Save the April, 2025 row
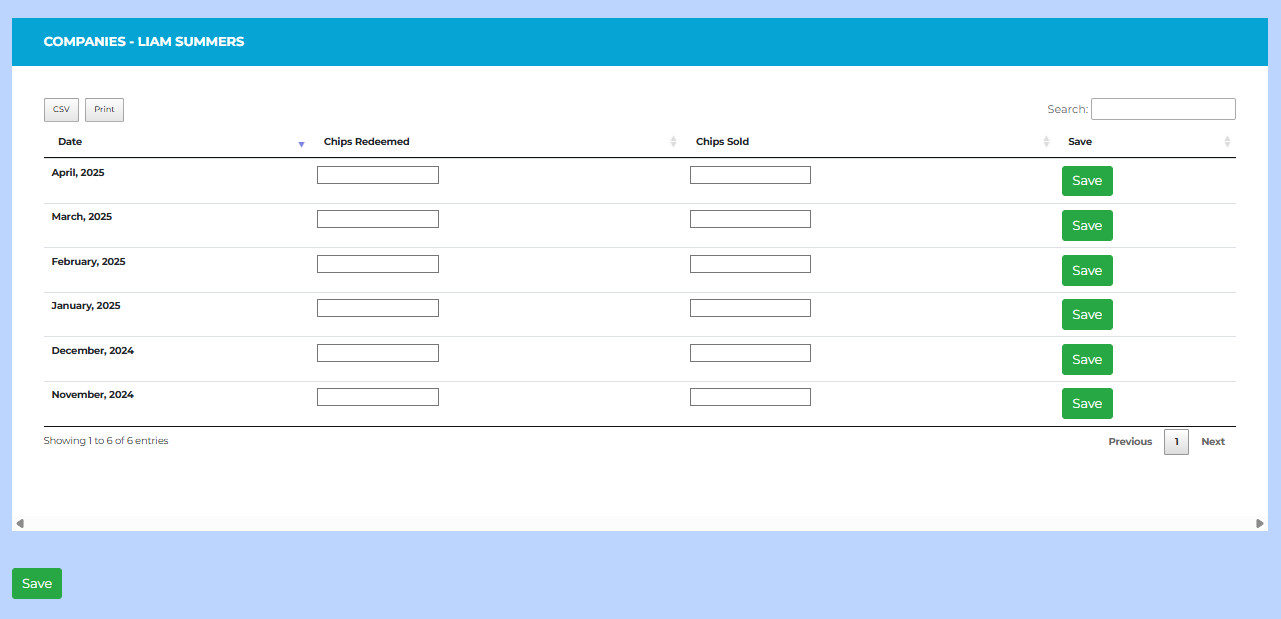The height and width of the screenshot is (619, 1281). click(1086, 181)
